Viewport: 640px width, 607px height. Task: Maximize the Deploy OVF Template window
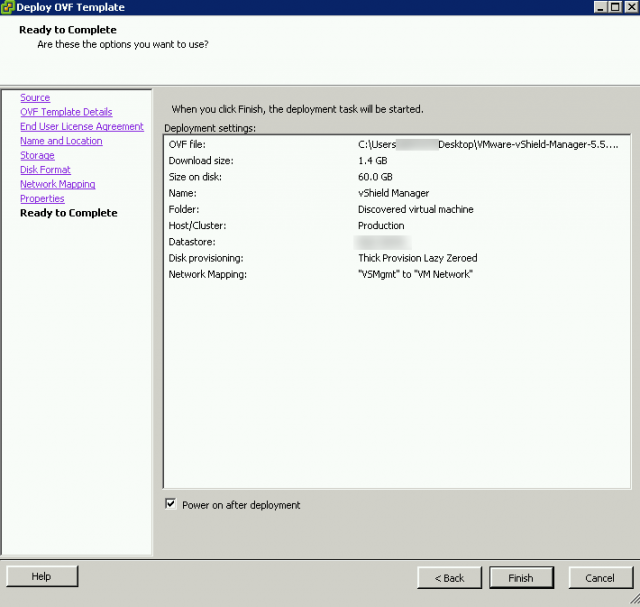[614, 7]
